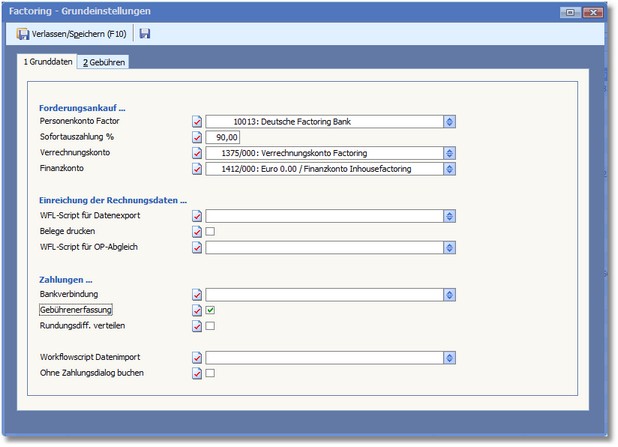Viewport: 618px width, 447px height.
Task: Click edit icon beside Personenkonto Factor
Action: [197, 121]
